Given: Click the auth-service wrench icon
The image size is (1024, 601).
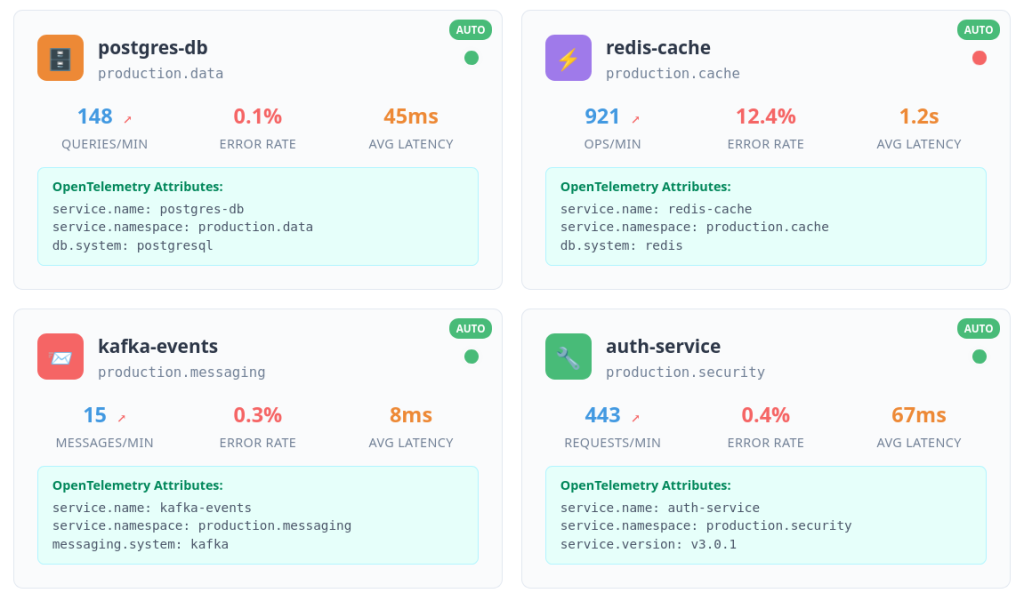Looking at the screenshot, I should click(568, 356).
